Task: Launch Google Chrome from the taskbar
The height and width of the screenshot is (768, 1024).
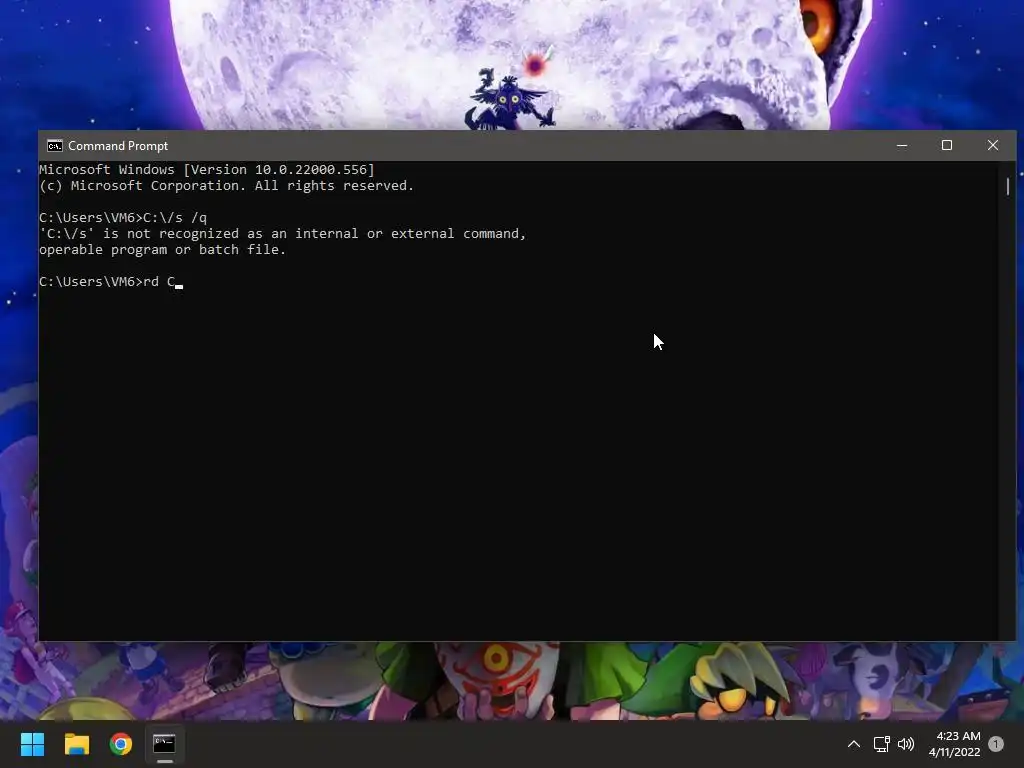Action: [121, 744]
